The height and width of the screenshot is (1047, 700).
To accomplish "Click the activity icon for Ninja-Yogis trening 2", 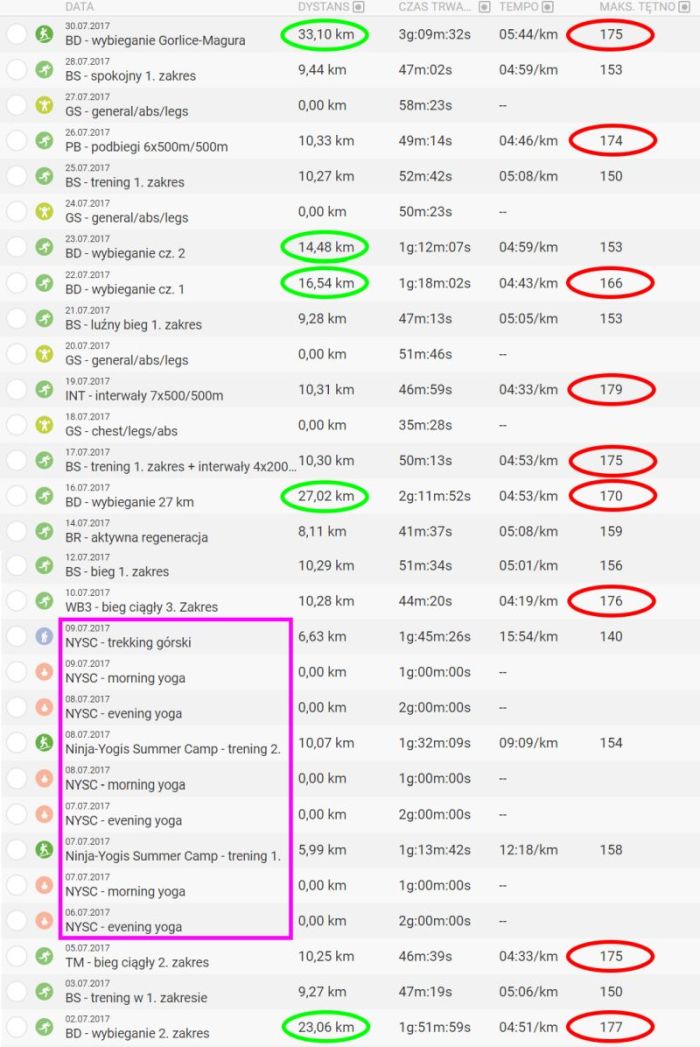I will click(x=44, y=743).
